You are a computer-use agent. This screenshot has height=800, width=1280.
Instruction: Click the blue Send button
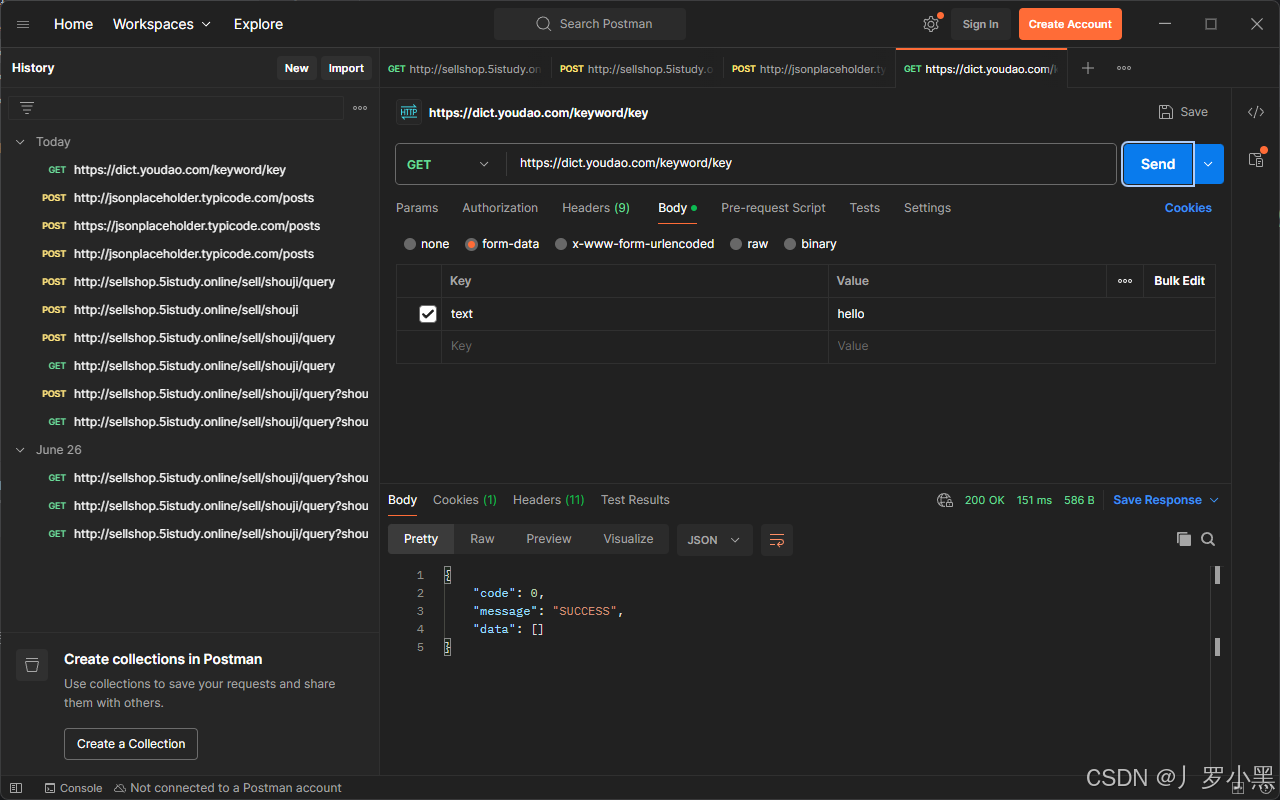pos(1158,164)
